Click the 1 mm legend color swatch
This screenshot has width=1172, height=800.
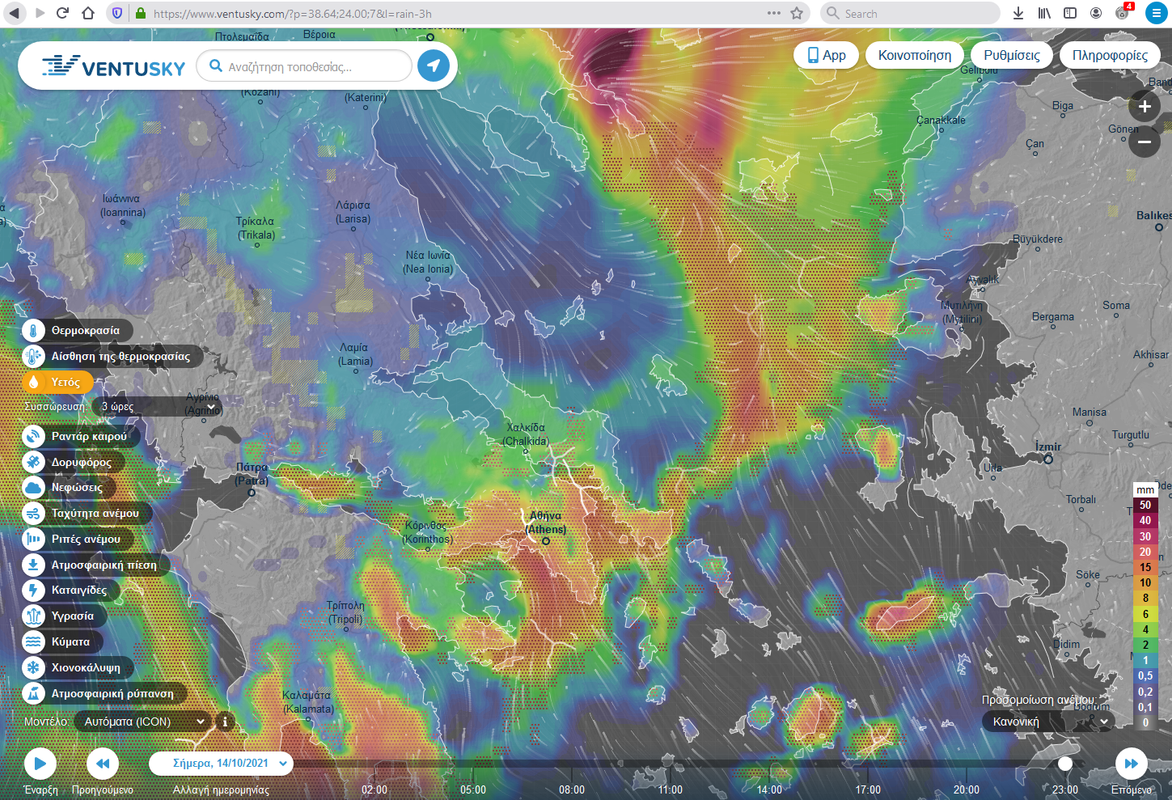coord(1145,660)
